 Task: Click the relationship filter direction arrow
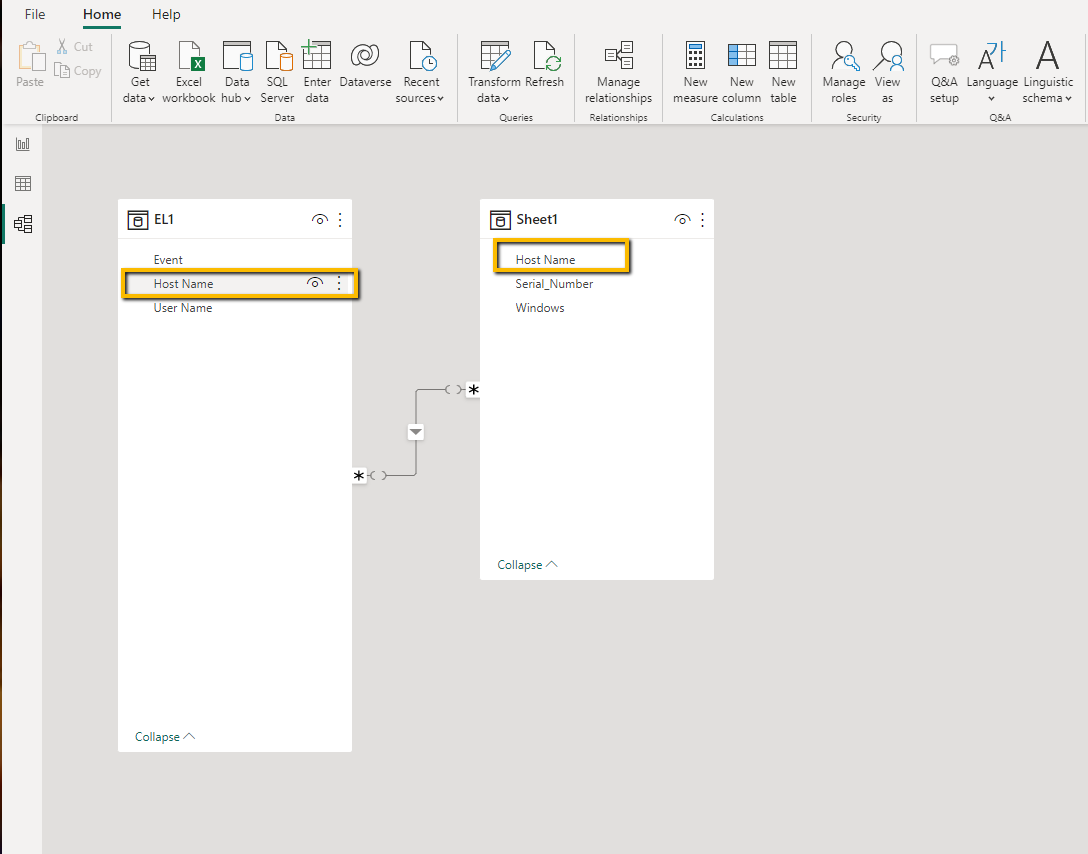pos(416,432)
